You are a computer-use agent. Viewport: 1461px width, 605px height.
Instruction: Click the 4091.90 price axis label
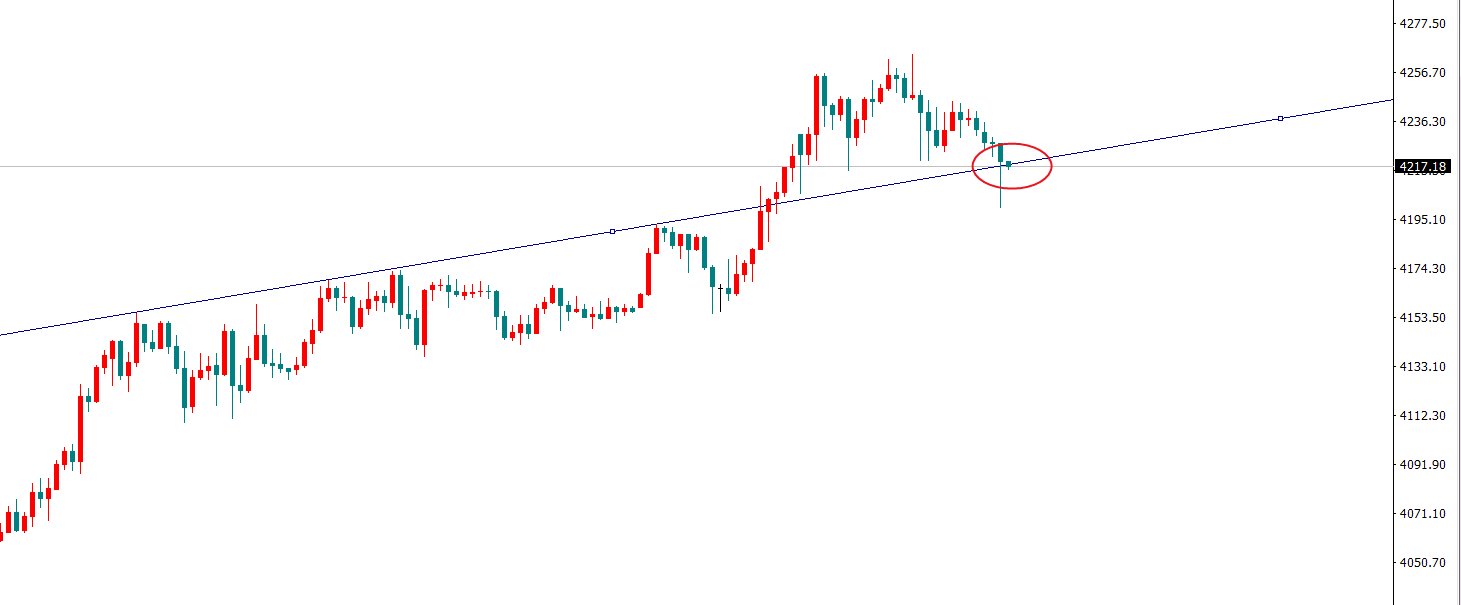[1425, 465]
